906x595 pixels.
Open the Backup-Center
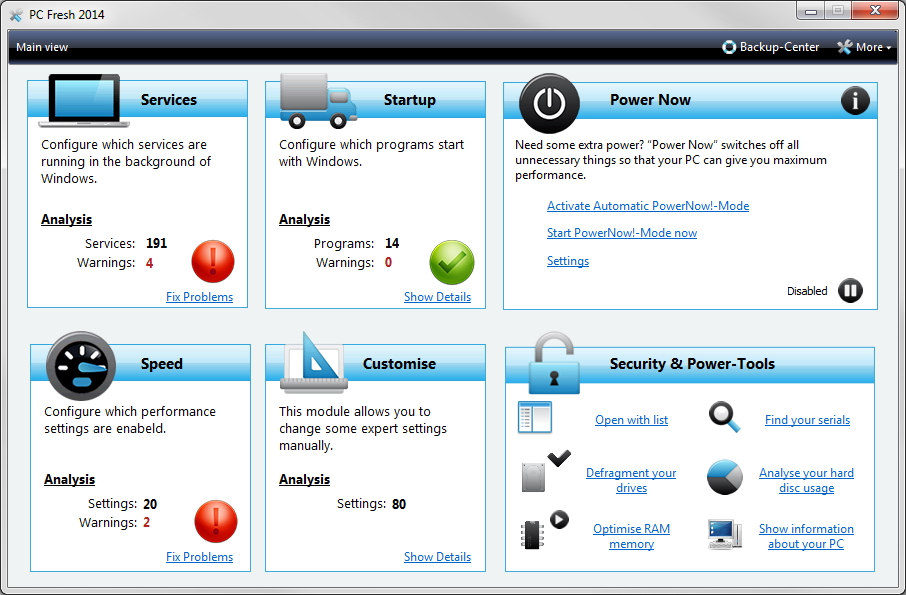770,47
